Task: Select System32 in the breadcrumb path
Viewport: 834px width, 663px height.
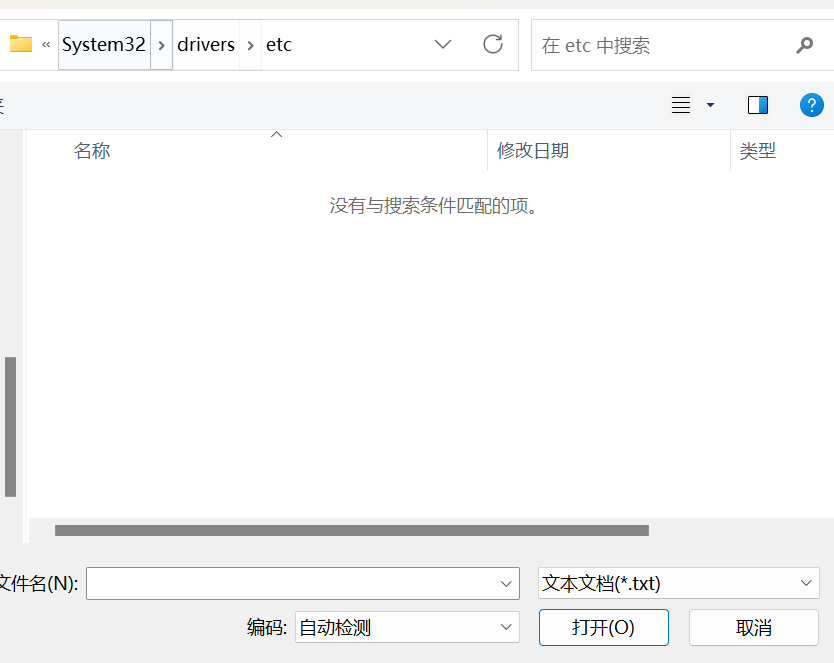Action: tap(104, 45)
